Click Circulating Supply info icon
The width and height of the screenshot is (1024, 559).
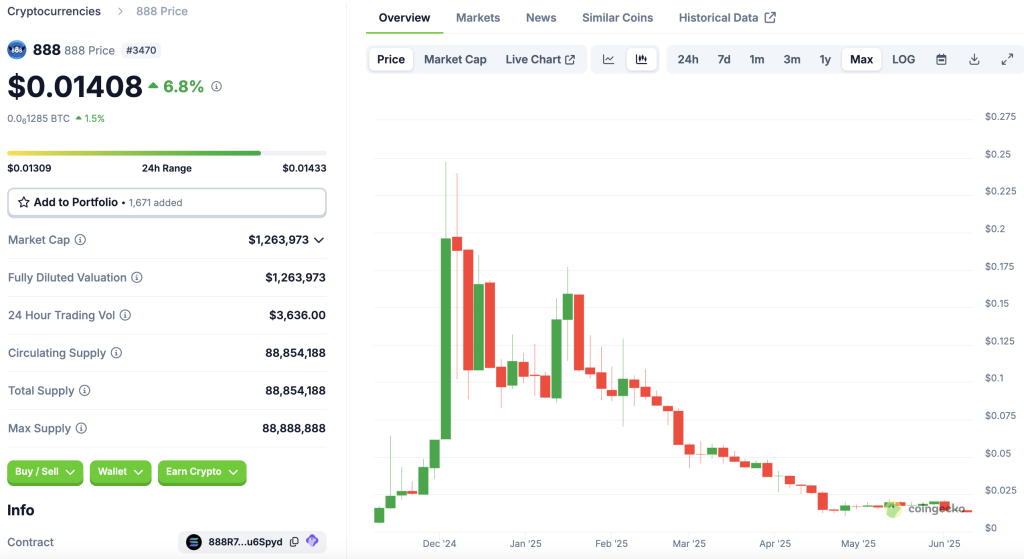coord(116,353)
